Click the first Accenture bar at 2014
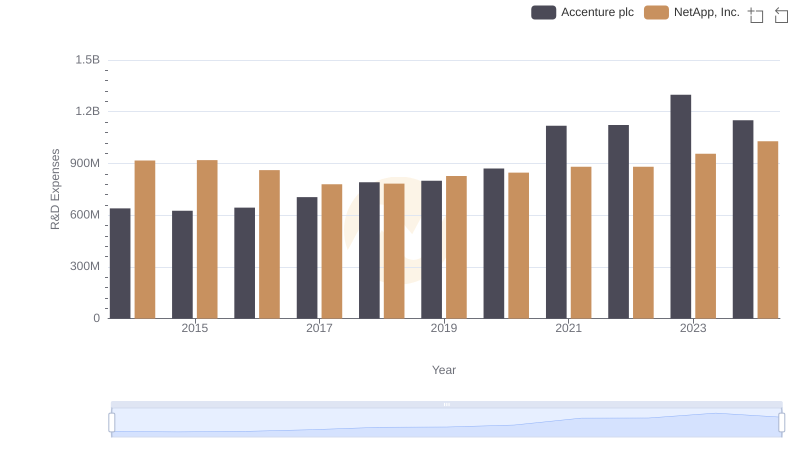This screenshot has width=800, height=461. point(120,263)
